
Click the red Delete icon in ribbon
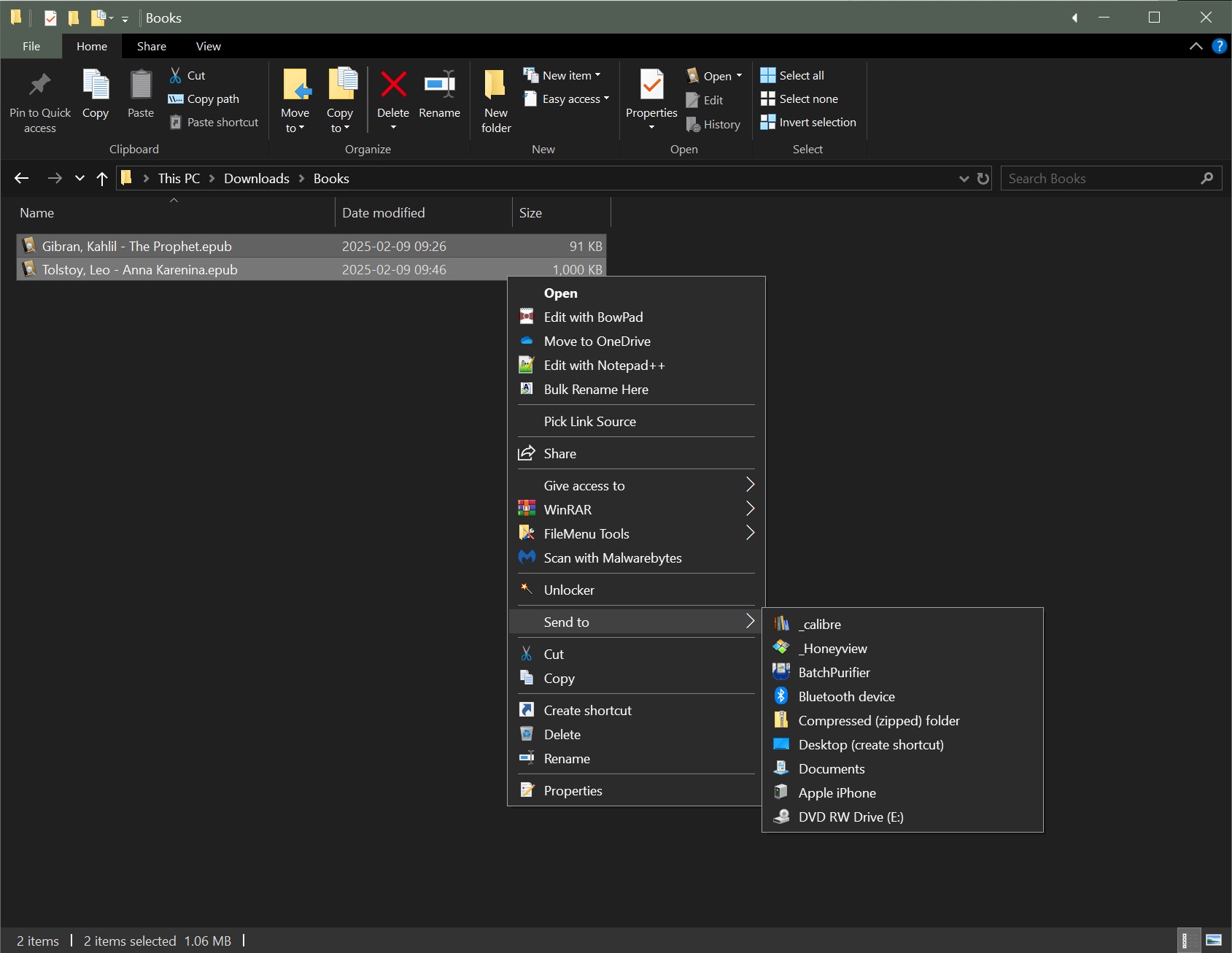tap(393, 85)
